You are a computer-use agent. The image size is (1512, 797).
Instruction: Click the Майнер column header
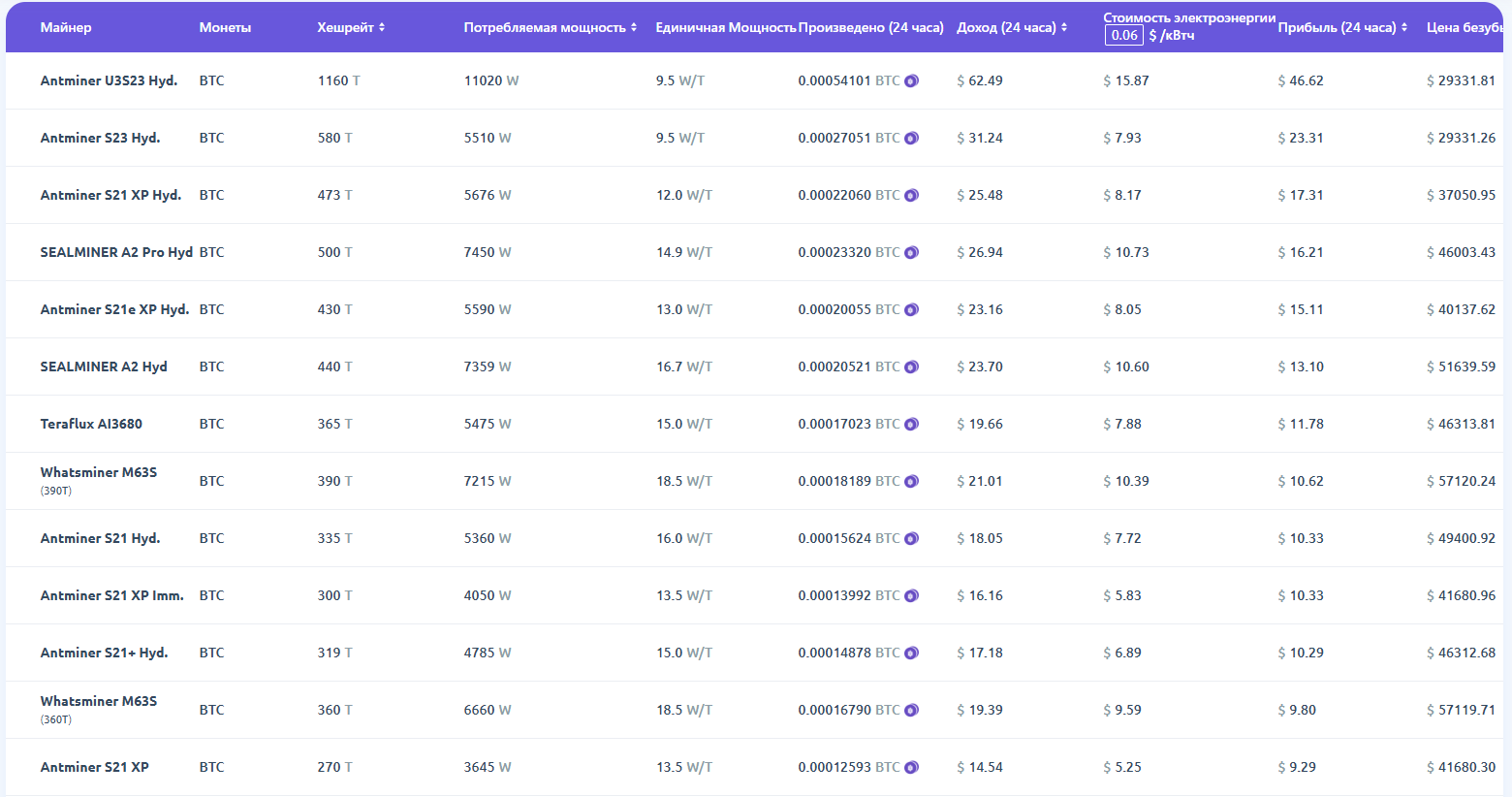[66, 27]
